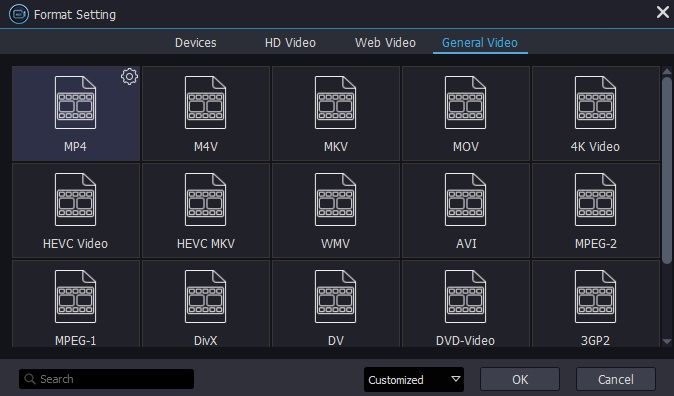Select the DivX format icon
This screenshot has height=396, width=674.
pos(205,297)
